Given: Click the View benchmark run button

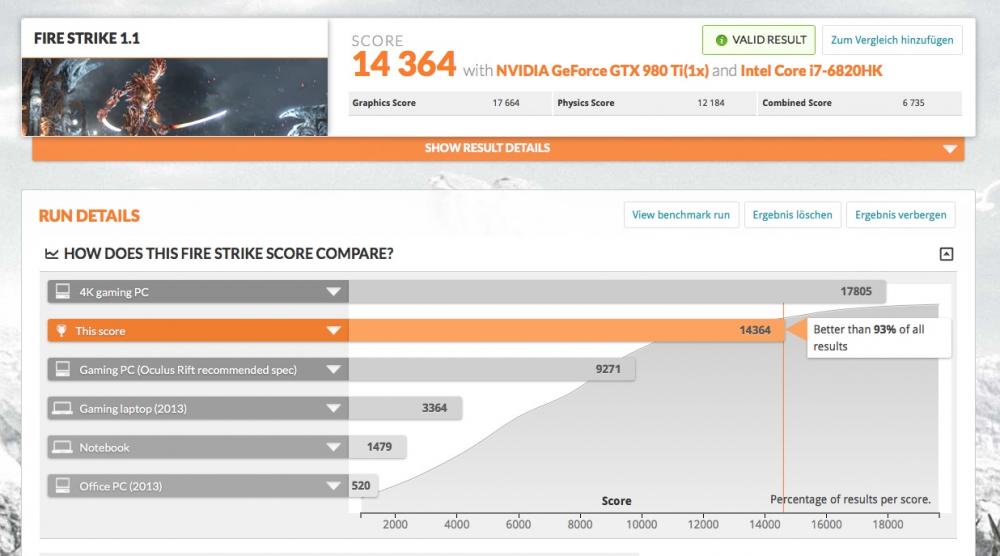Looking at the screenshot, I should [680, 215].
